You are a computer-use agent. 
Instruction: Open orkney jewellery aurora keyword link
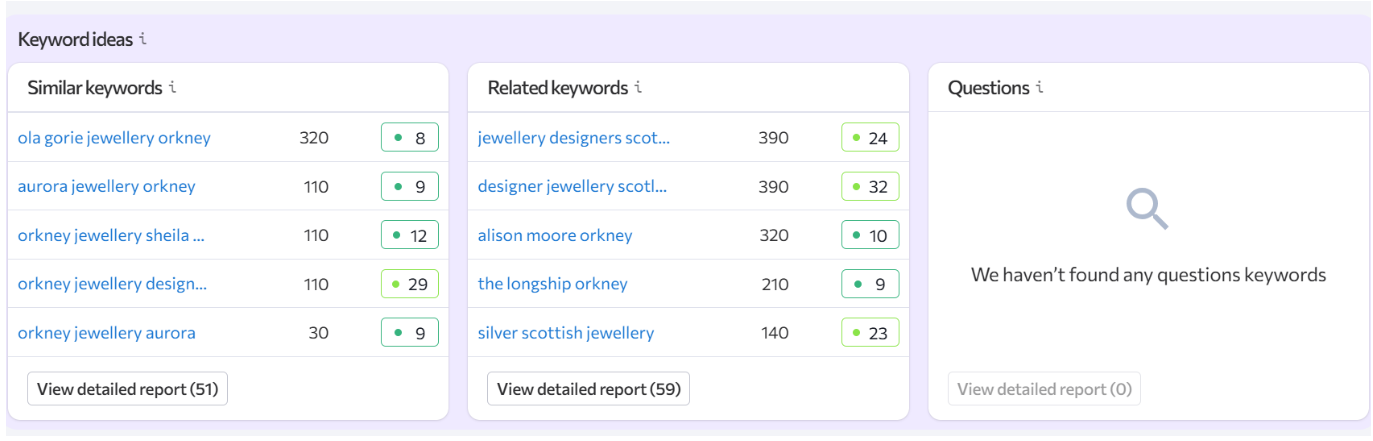coord(107,332)
